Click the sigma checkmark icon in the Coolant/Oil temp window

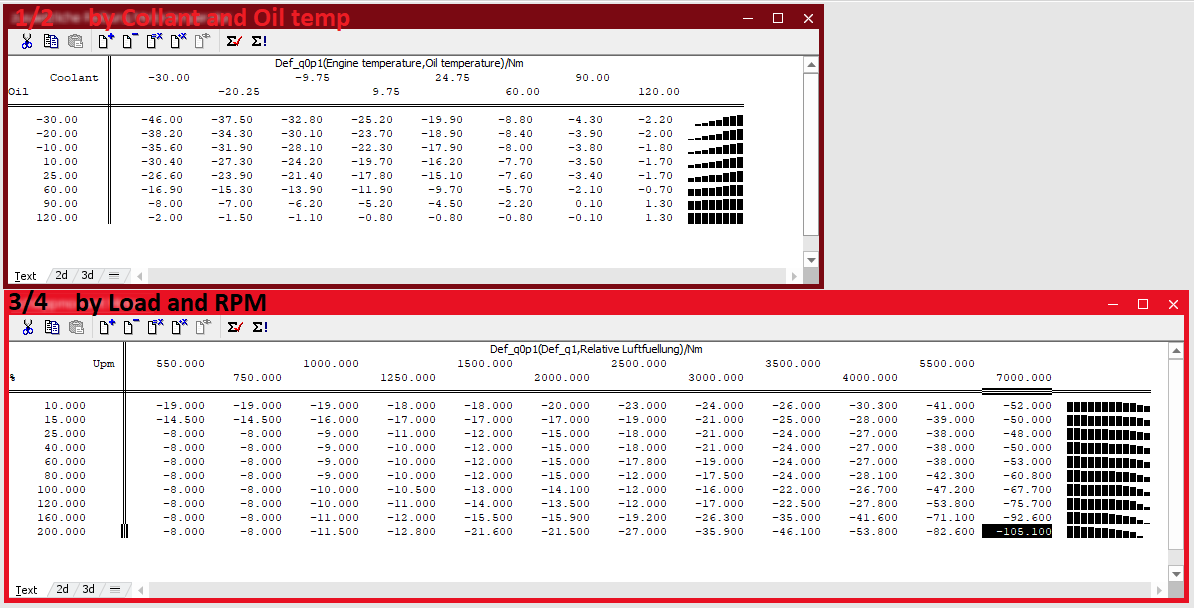click(234, 41)
